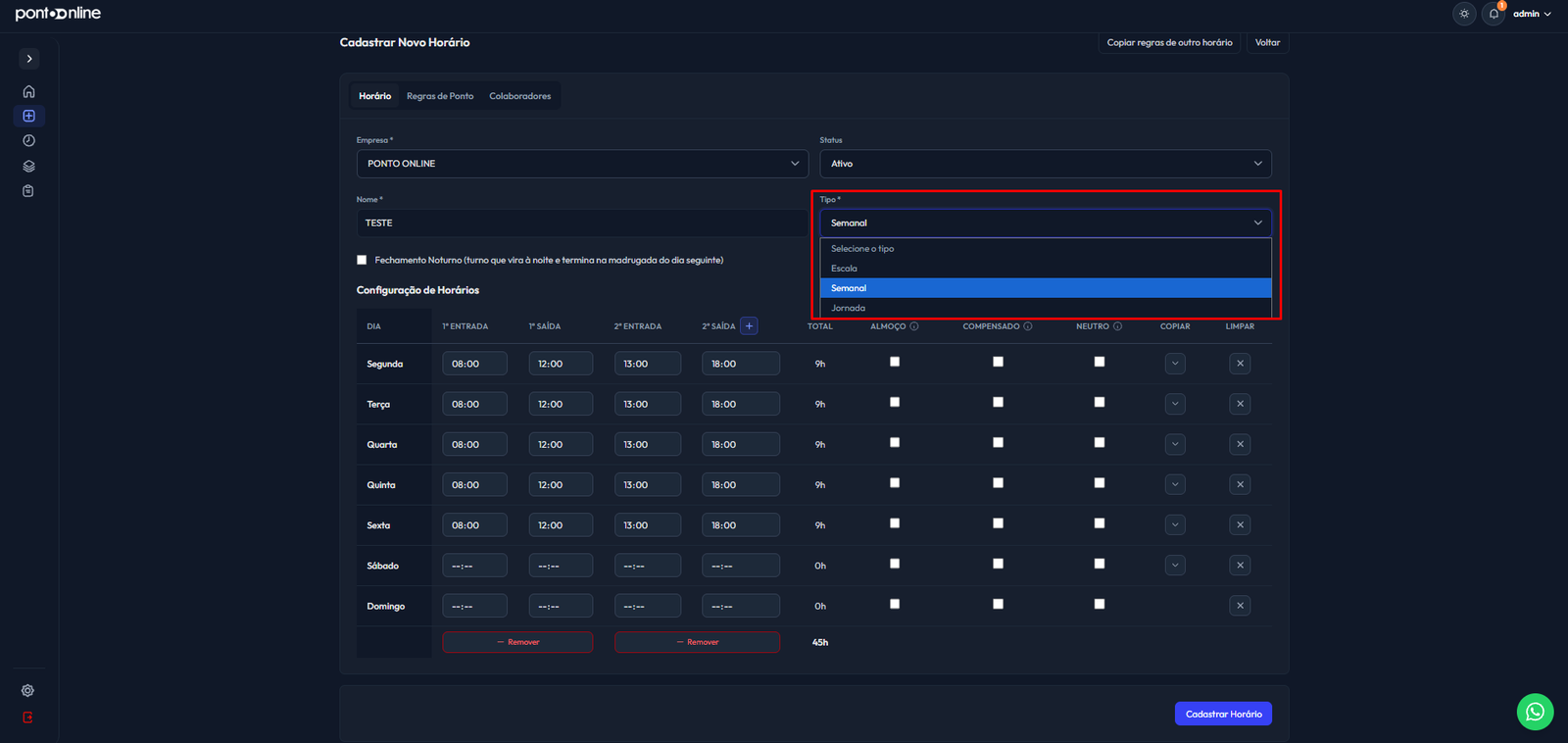Expand the left sidebar with the arrow button

29,59
